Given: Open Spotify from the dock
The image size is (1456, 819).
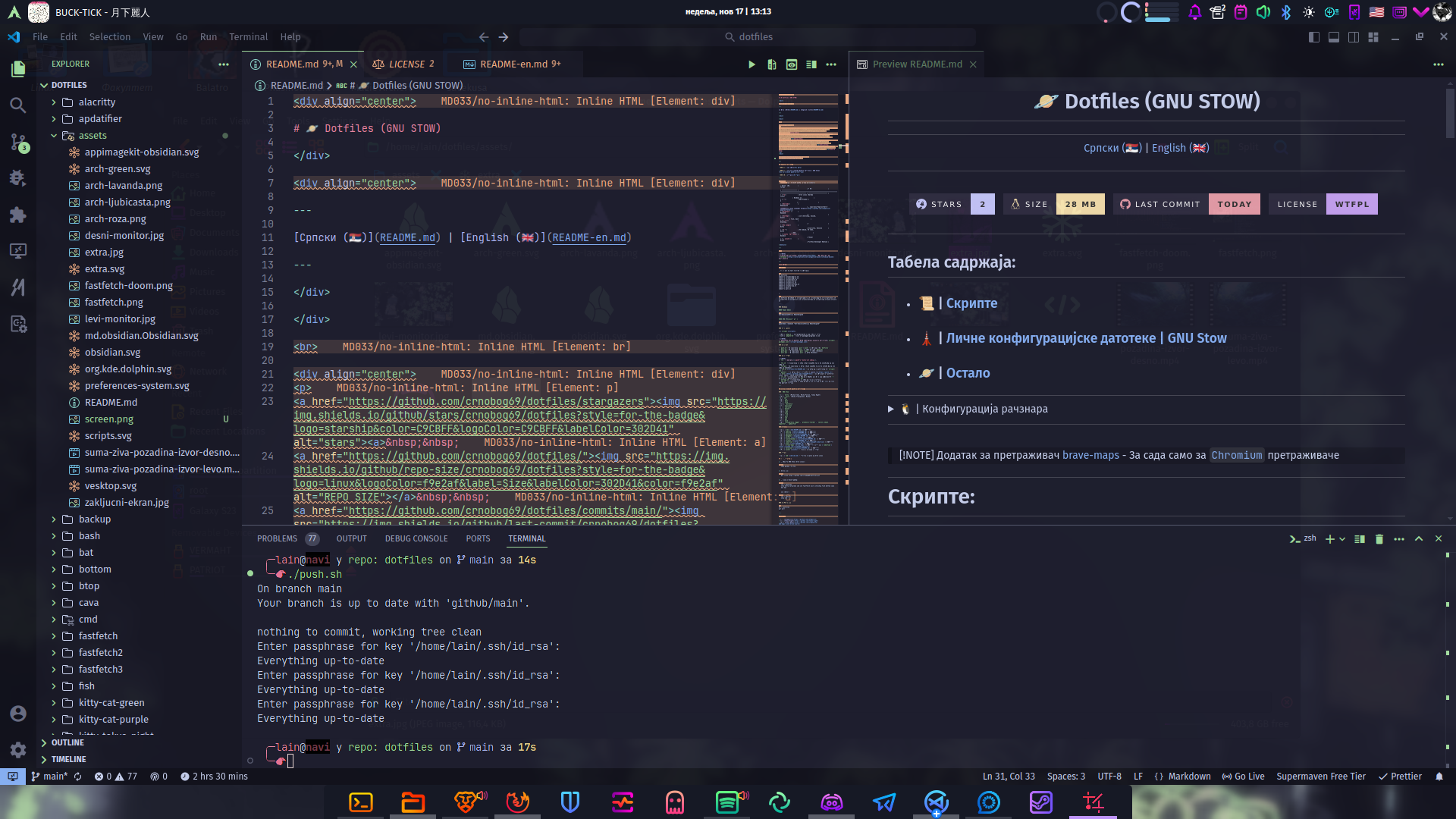Looking at the screenshot, I should pyautogui.click(x=728, y=802).
